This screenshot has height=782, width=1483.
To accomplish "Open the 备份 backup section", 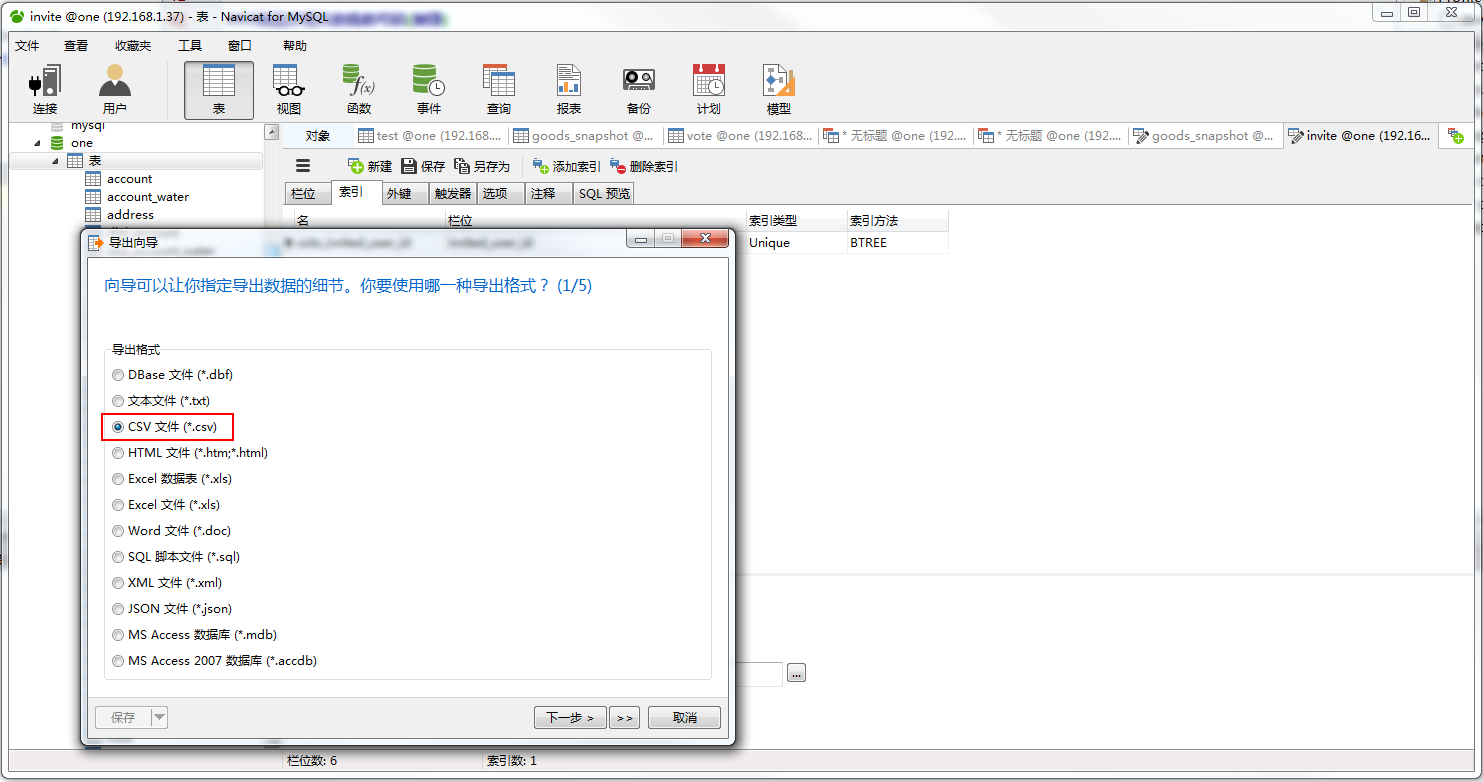I will coord(639,90).
